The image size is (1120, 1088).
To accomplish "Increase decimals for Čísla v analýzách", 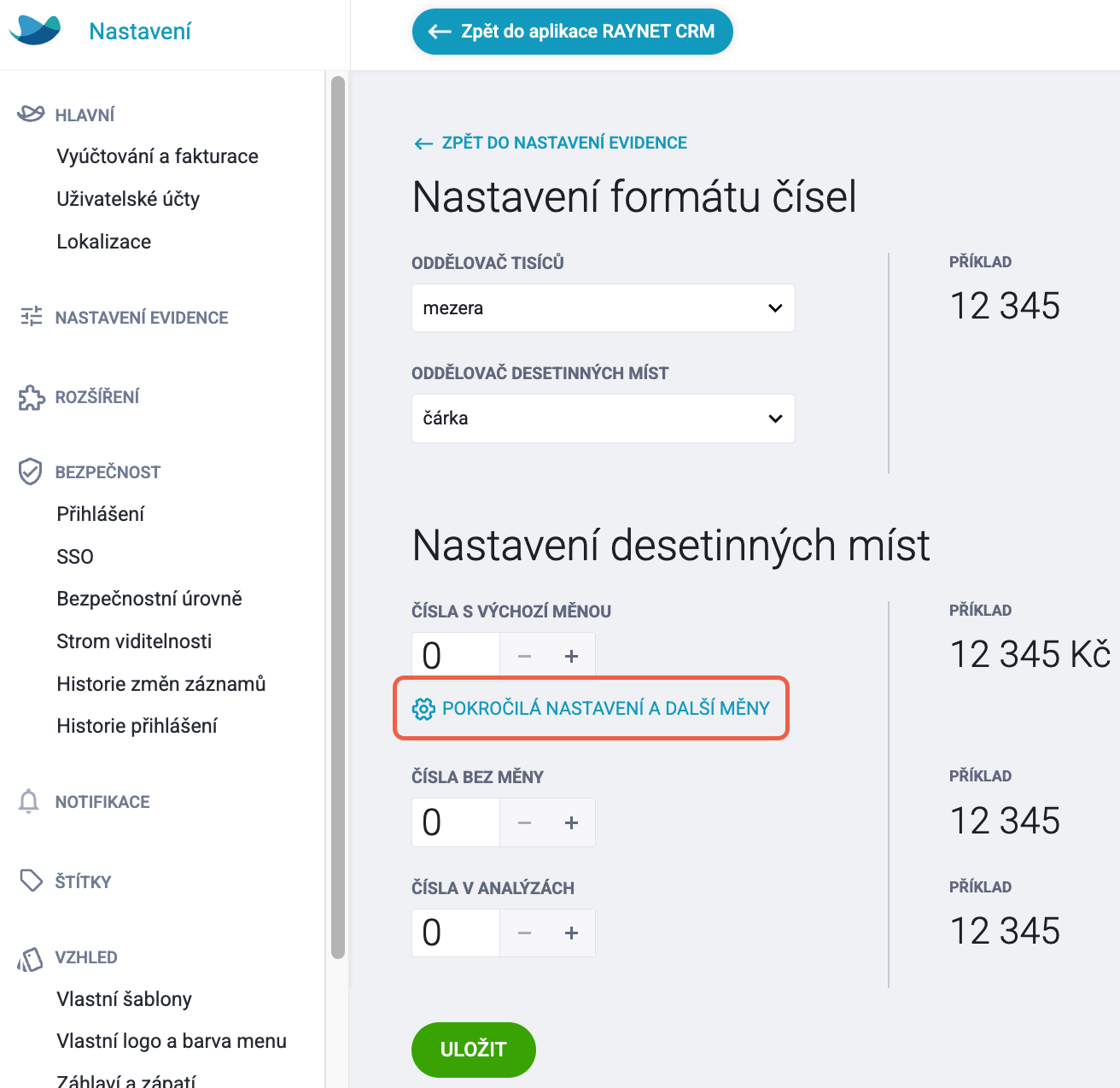I will (x=572, y=933).
